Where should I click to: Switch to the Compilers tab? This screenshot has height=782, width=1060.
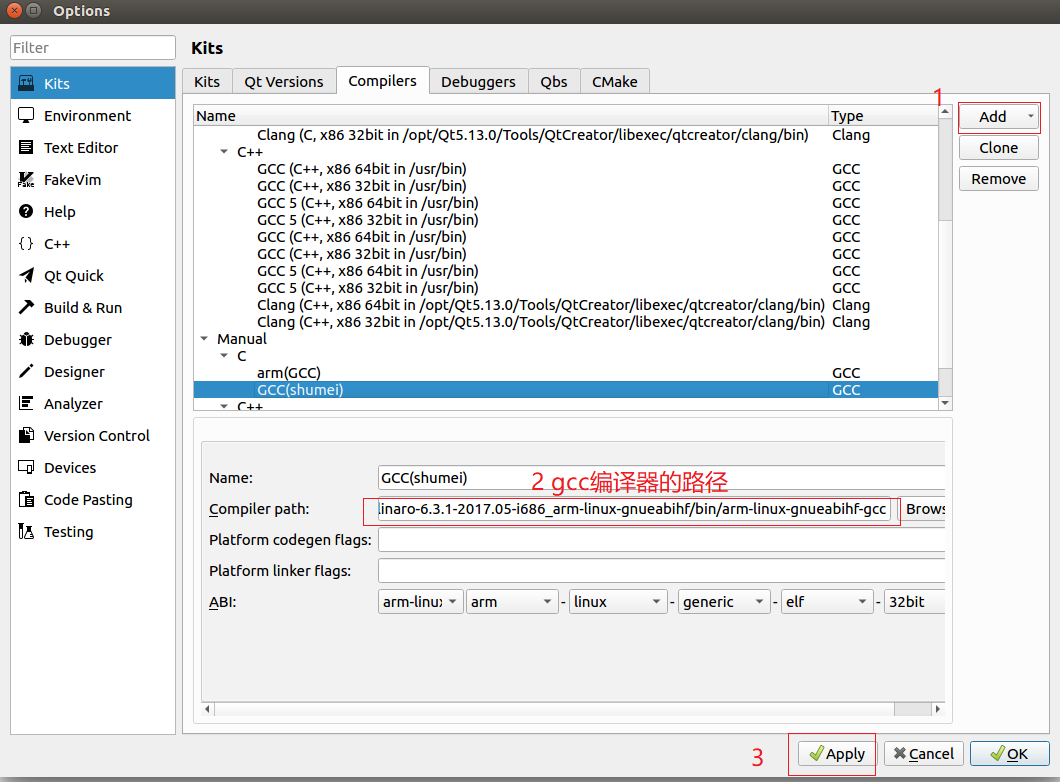(x=383, y=80)
